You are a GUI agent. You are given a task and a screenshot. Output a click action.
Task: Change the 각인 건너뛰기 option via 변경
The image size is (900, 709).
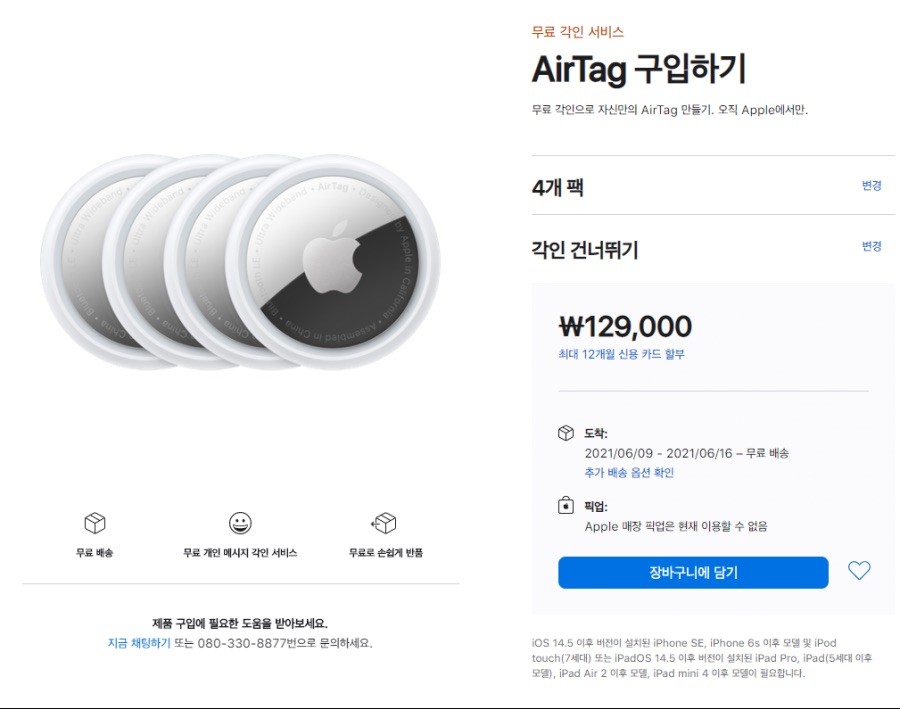coord(871,246)
